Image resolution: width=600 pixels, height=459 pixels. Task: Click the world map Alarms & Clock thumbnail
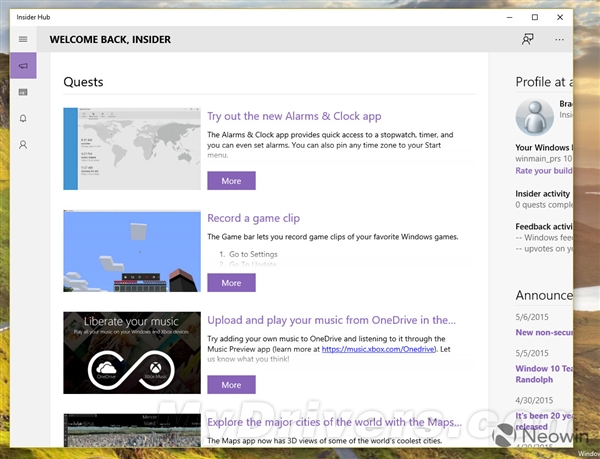[128, 148]
